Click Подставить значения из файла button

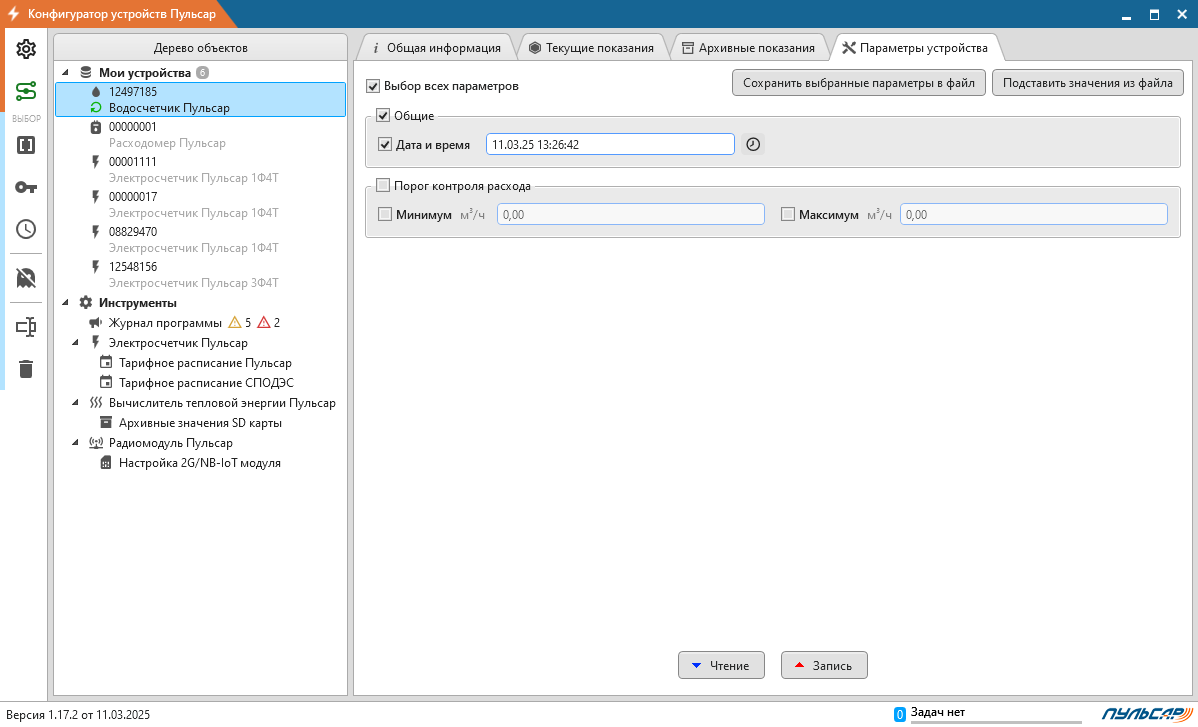point(1087,83)
